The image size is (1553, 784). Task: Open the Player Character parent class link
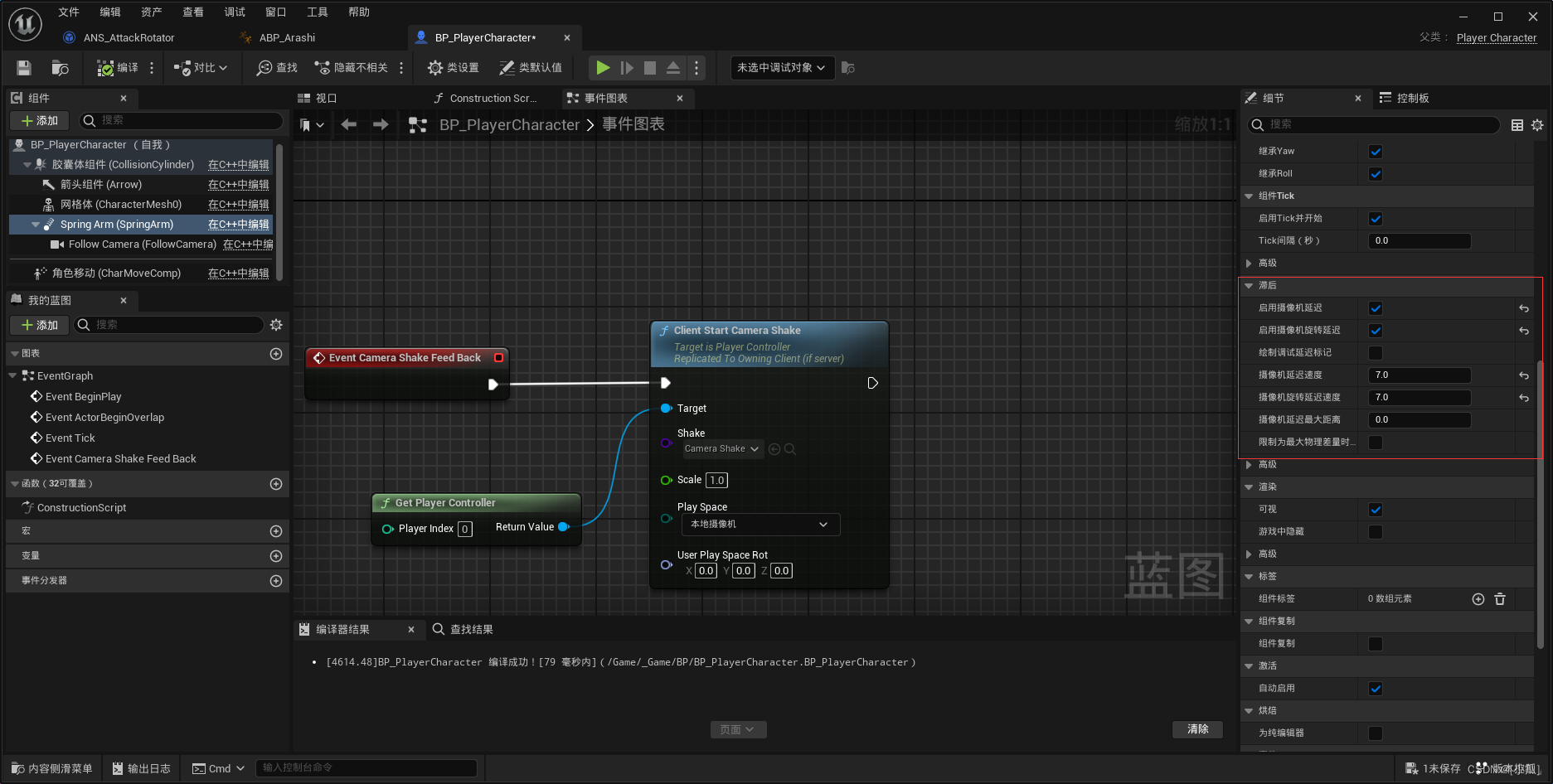click(x=1497, y=38)
